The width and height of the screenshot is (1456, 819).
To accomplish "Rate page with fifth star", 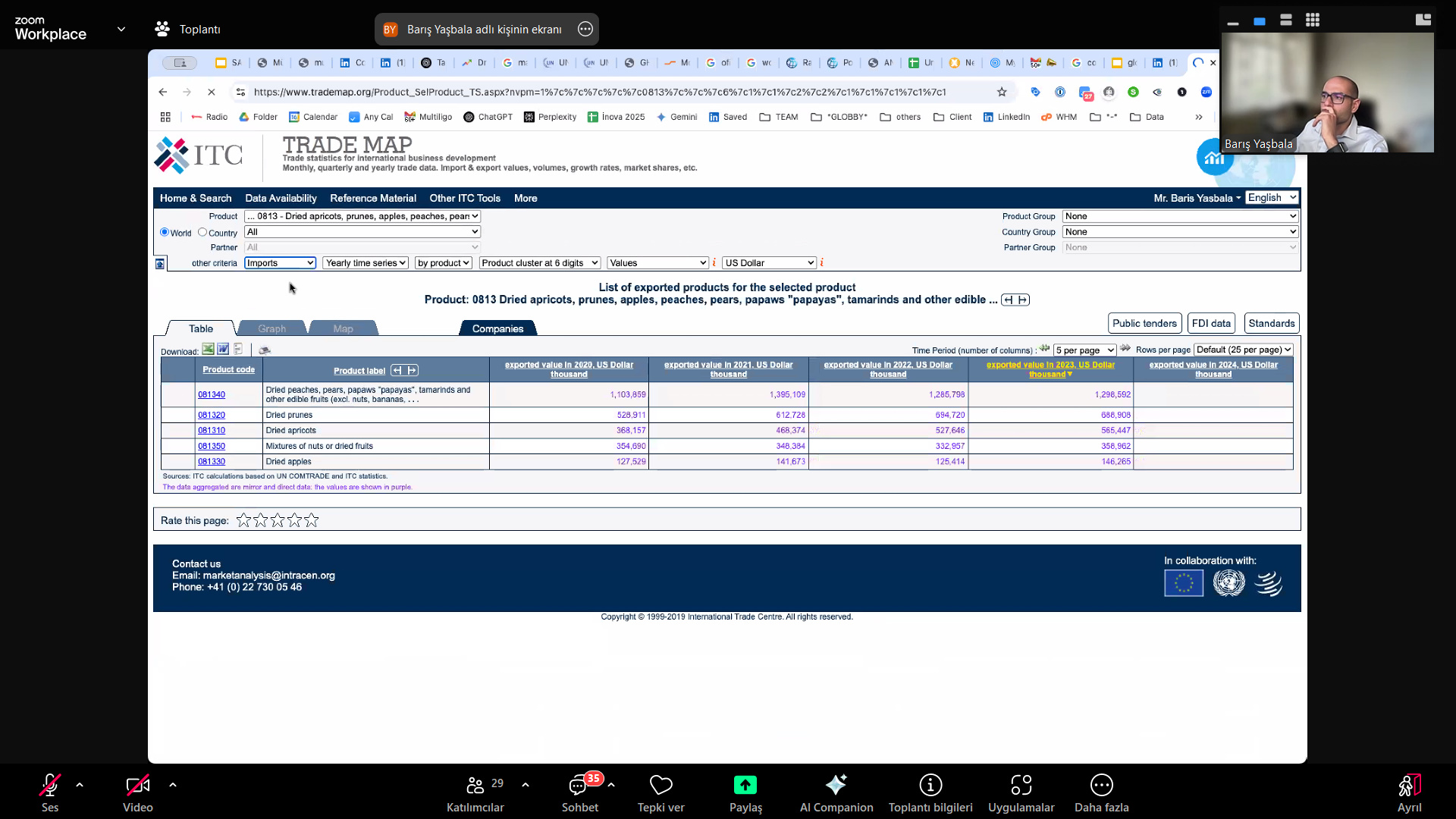I will tap(312, 520).
